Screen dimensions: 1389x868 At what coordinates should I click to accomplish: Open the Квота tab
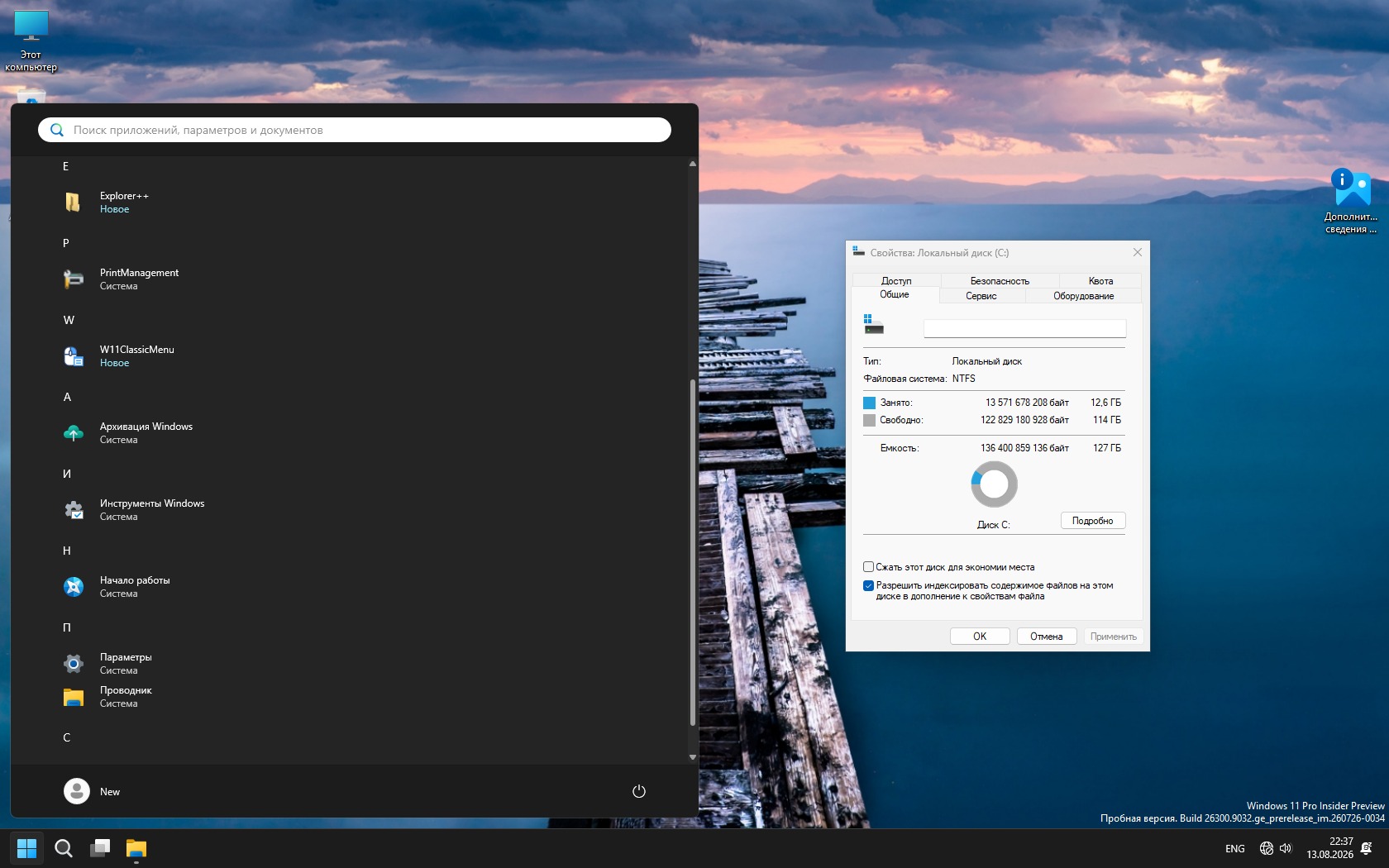[x=1100, y=281]
